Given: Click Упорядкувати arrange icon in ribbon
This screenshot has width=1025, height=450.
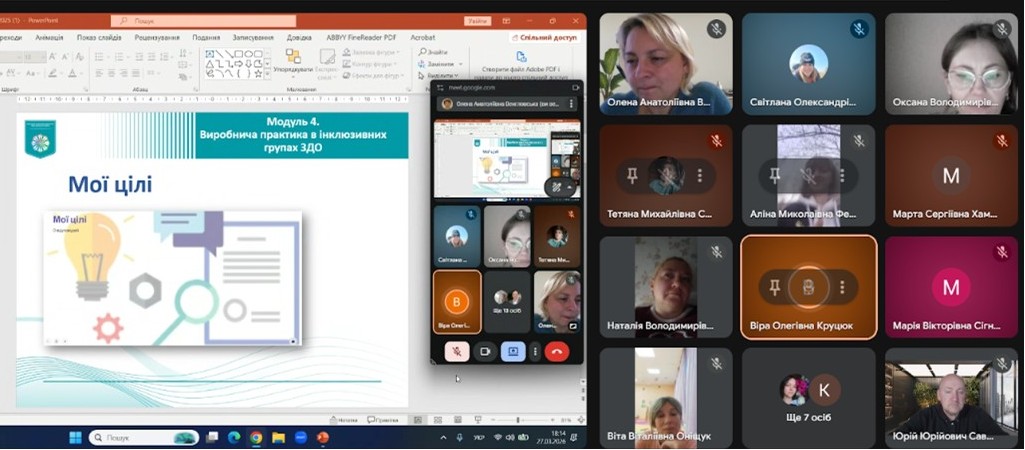Looking at the screenshot, I should 291,55.
